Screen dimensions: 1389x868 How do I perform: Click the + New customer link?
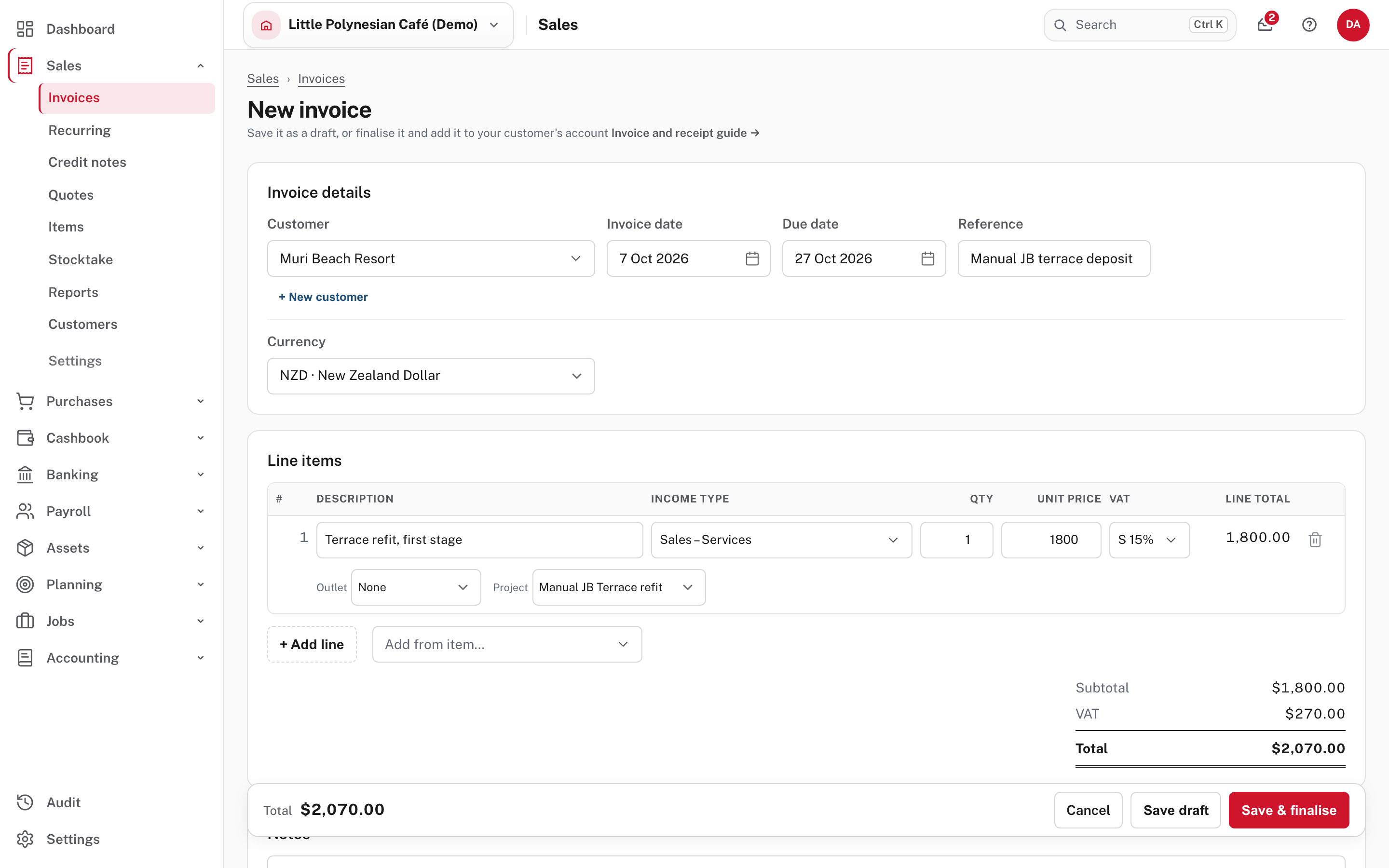click(x=323, y=297)
